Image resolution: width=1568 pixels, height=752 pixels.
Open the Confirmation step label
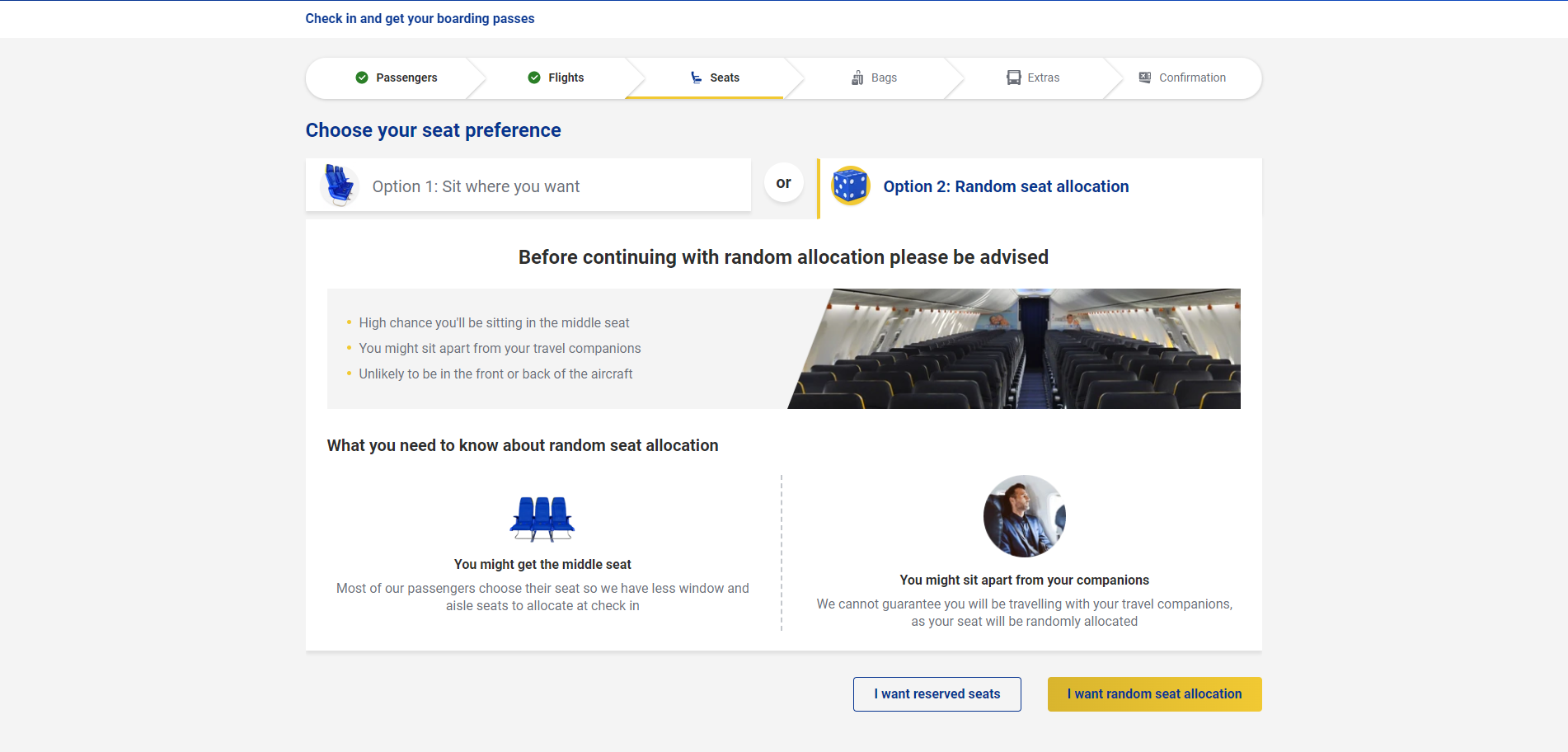point(1192,78)
